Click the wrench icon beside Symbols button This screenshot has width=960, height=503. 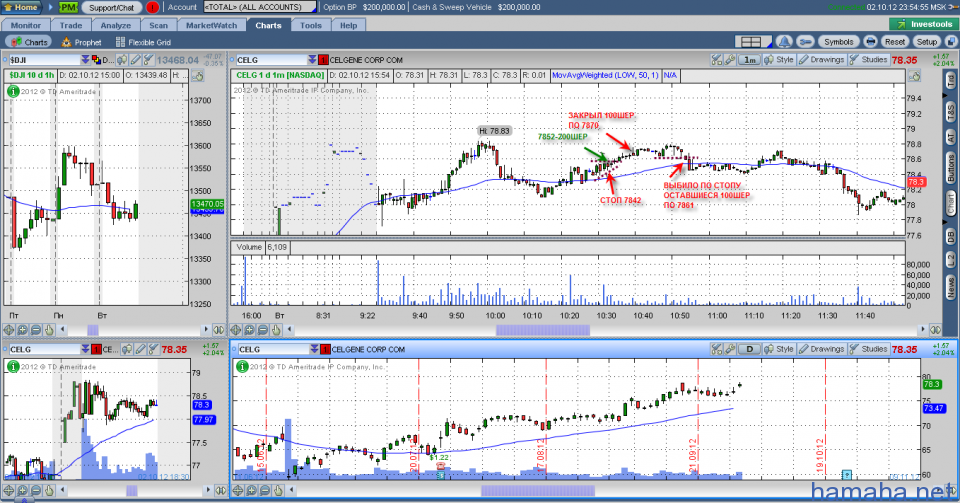pyautogui.click(x=806, y=42)
